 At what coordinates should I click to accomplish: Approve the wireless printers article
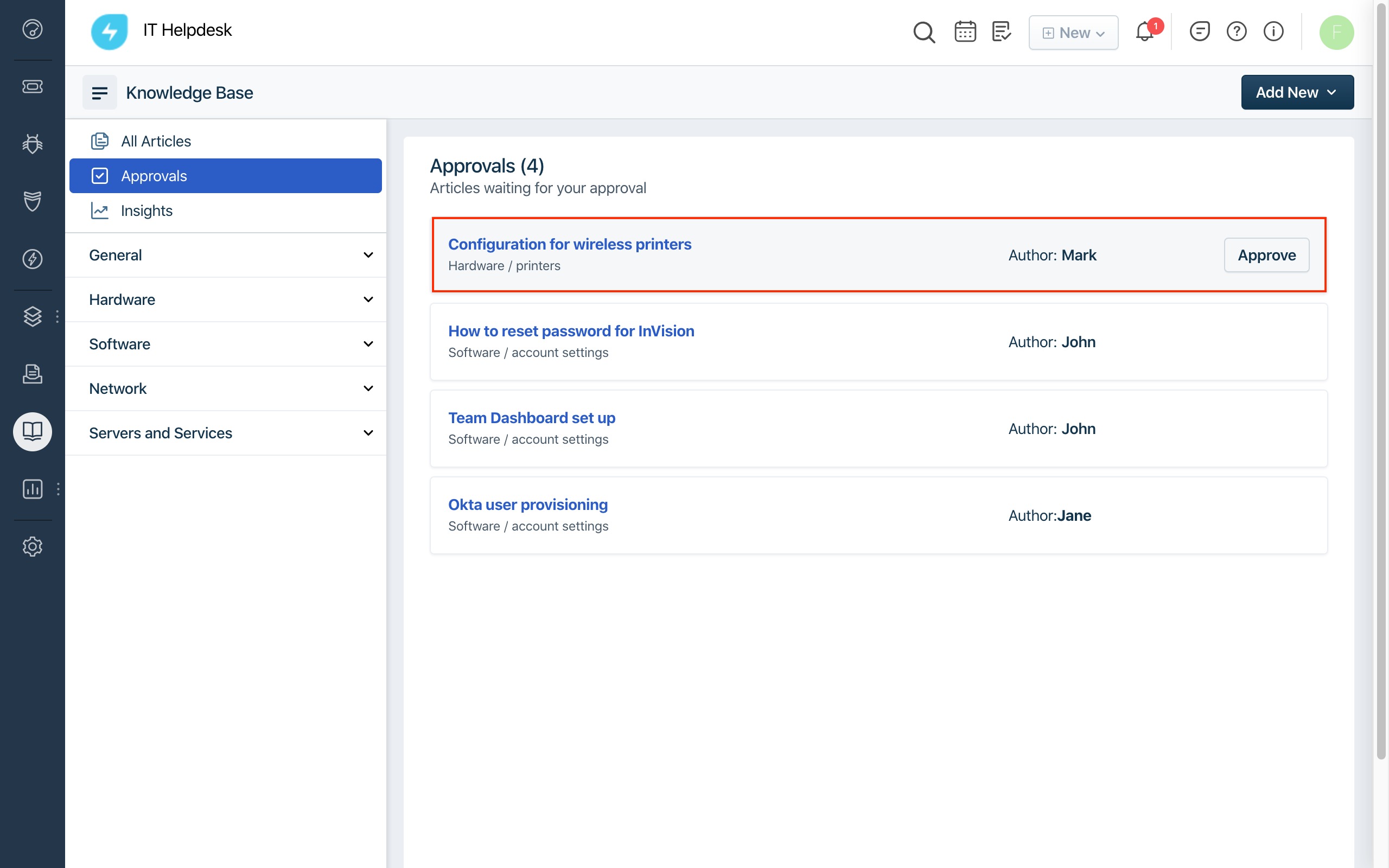point(1266,255)
